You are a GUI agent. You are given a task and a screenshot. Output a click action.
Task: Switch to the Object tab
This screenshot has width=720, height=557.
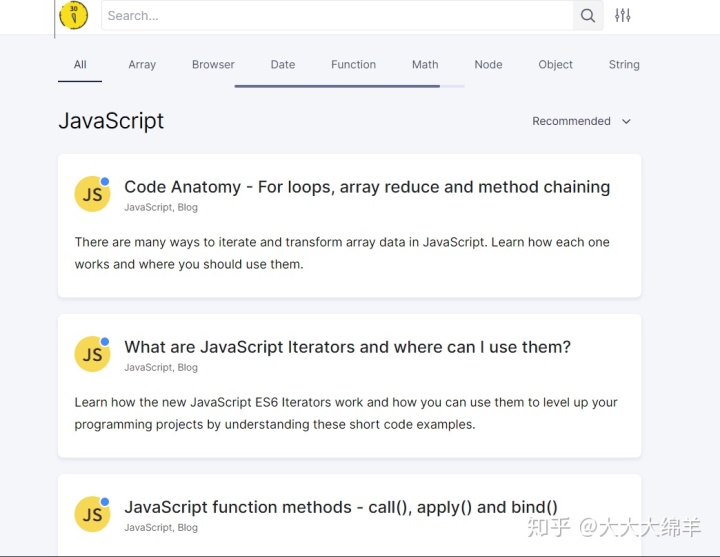point(555,65)
